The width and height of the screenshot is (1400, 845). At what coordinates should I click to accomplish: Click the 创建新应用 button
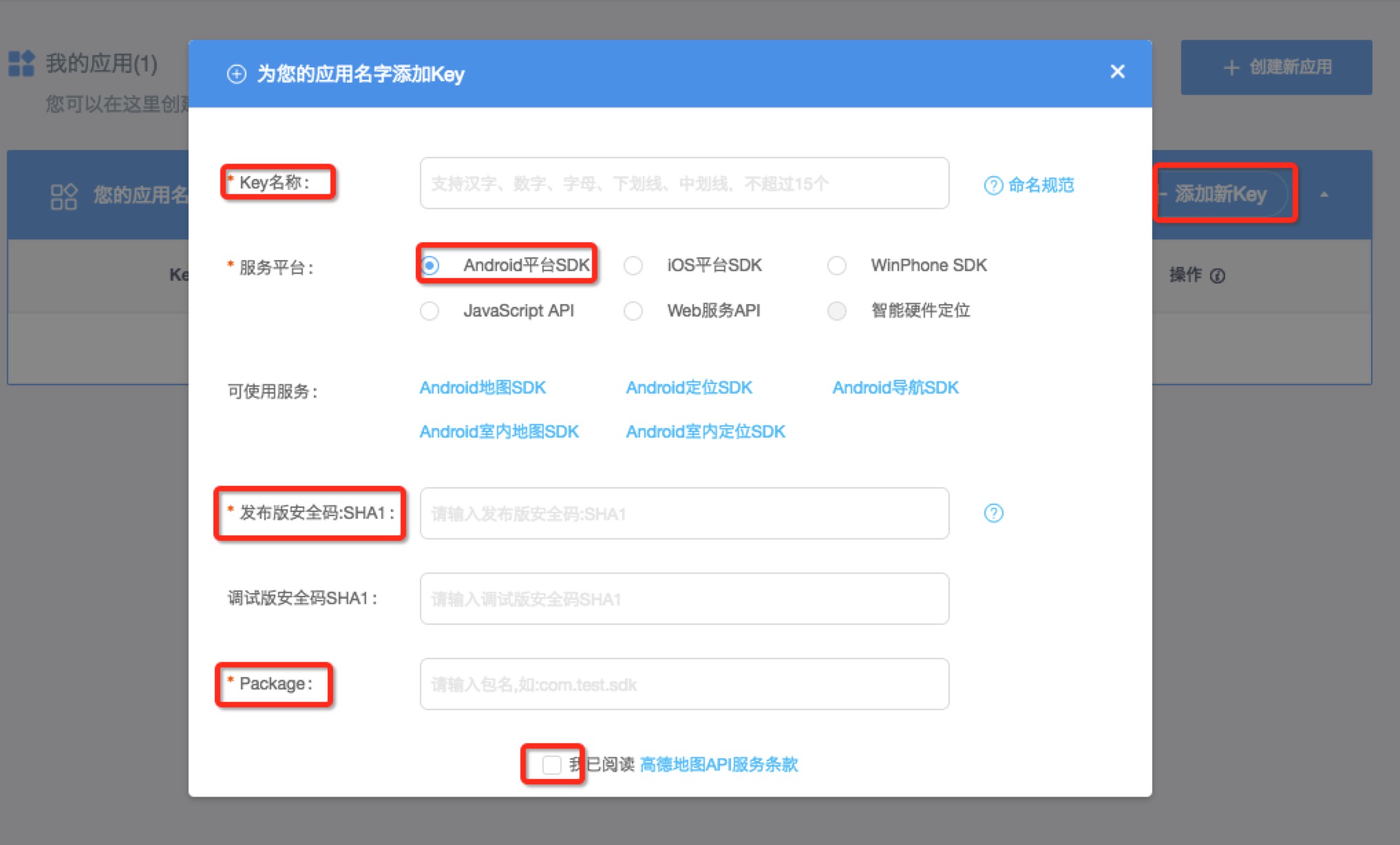tap(1276, 67)
